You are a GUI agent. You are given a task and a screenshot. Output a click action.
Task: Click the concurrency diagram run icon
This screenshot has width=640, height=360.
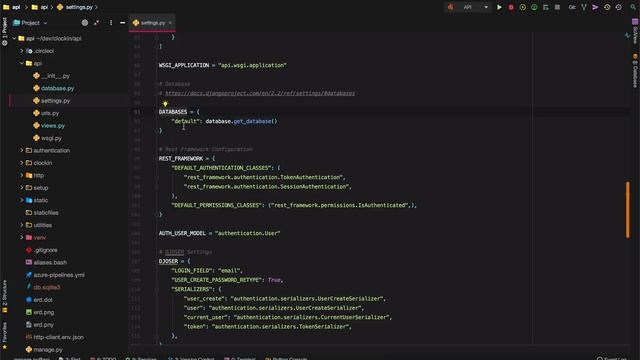pos(546,7)
